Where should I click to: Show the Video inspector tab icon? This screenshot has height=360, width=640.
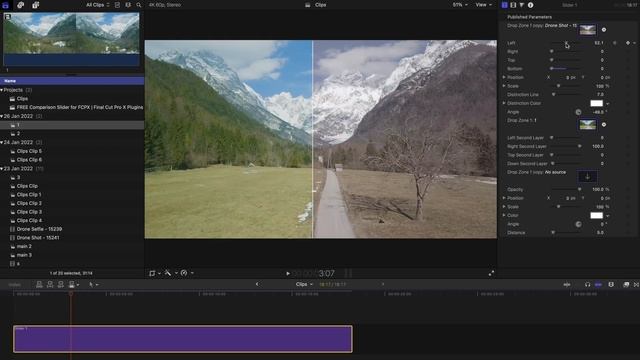(504, 5)
